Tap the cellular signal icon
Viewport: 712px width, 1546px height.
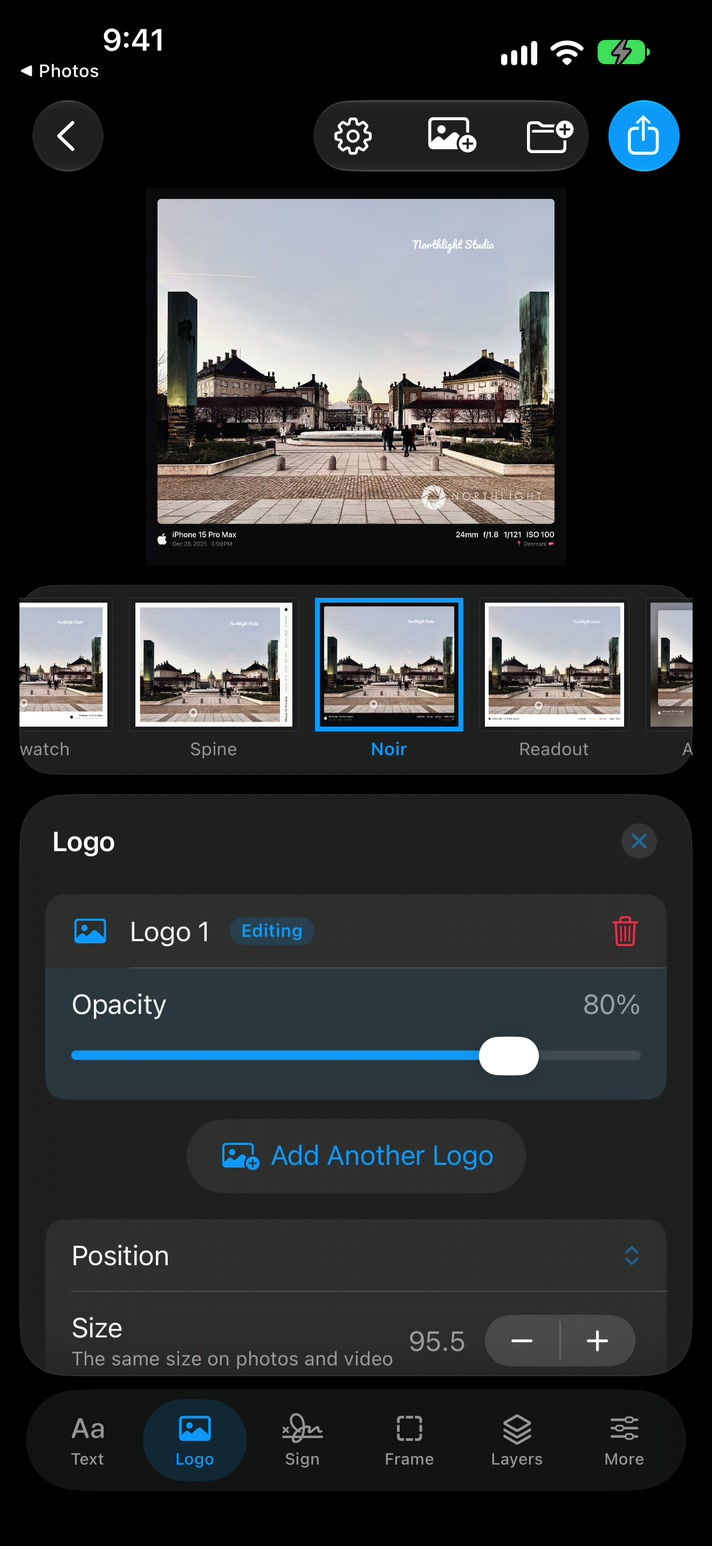point(519,54)
